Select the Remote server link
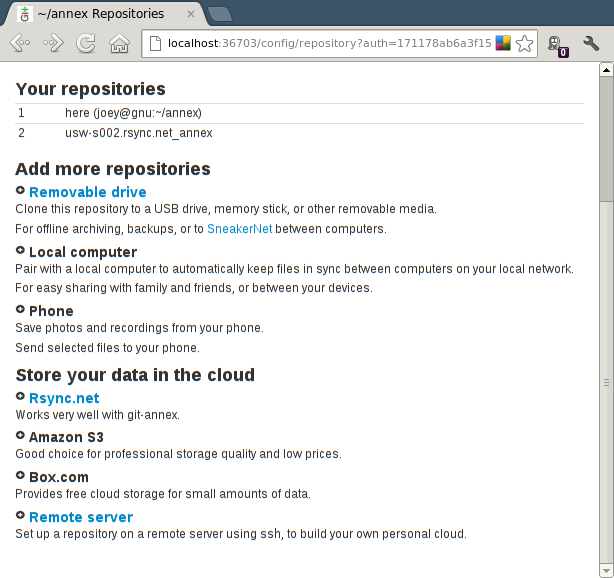614x578 pixels. 80,517
